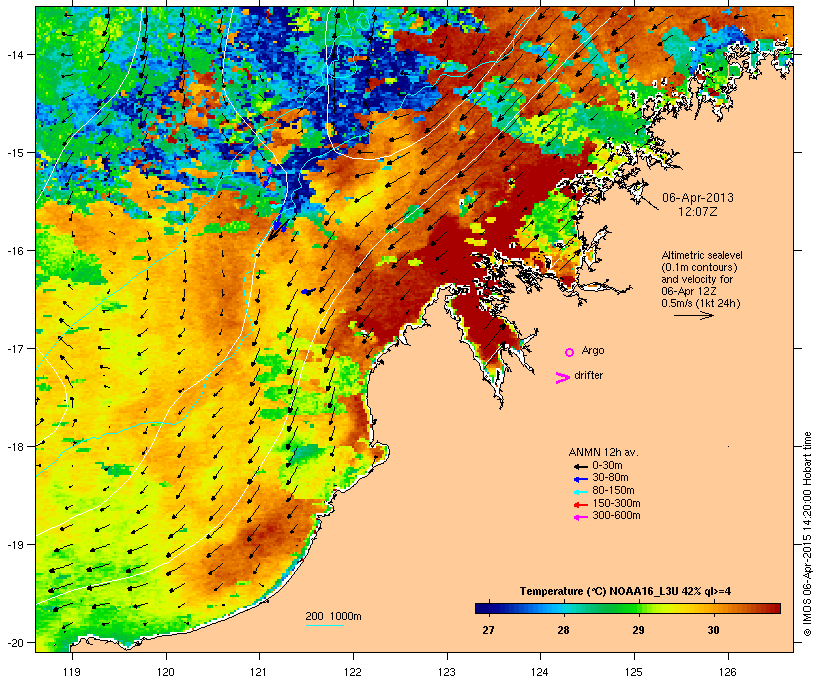
Task: Click the 0.5m/s (1kt 24h) label
Action: coord(701,303)
